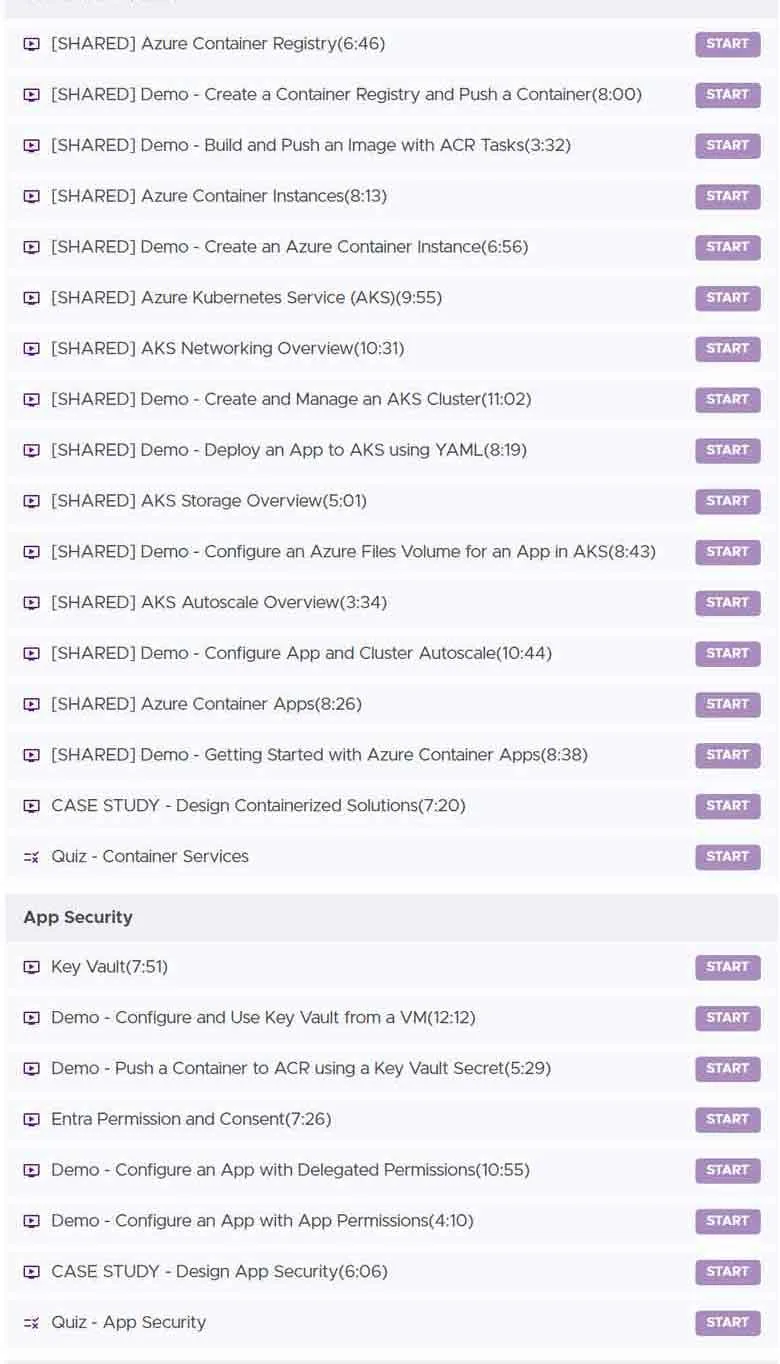Start Azure Kubernetes Service (AKS) lecture
780x1364 pixels.
[728, 298]
